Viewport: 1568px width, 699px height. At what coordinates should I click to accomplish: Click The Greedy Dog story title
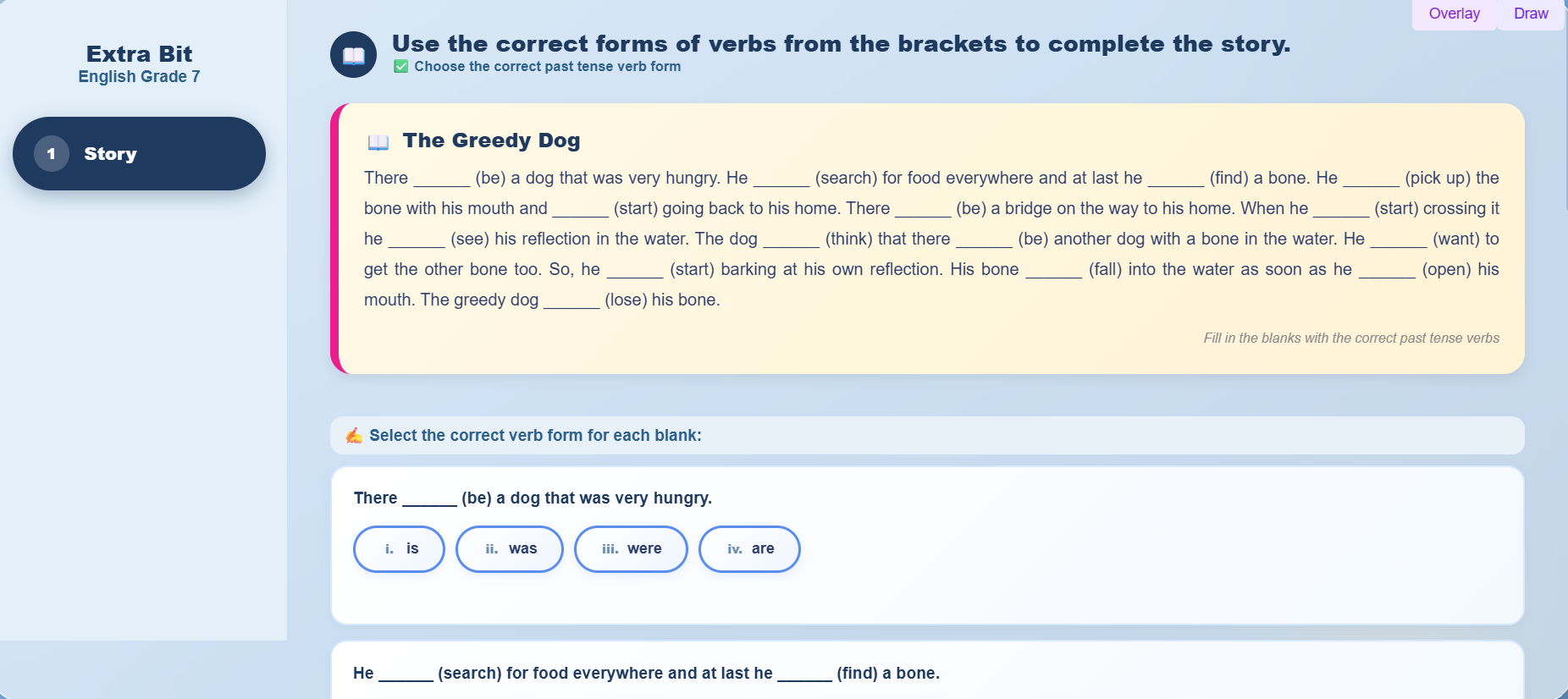491,140
